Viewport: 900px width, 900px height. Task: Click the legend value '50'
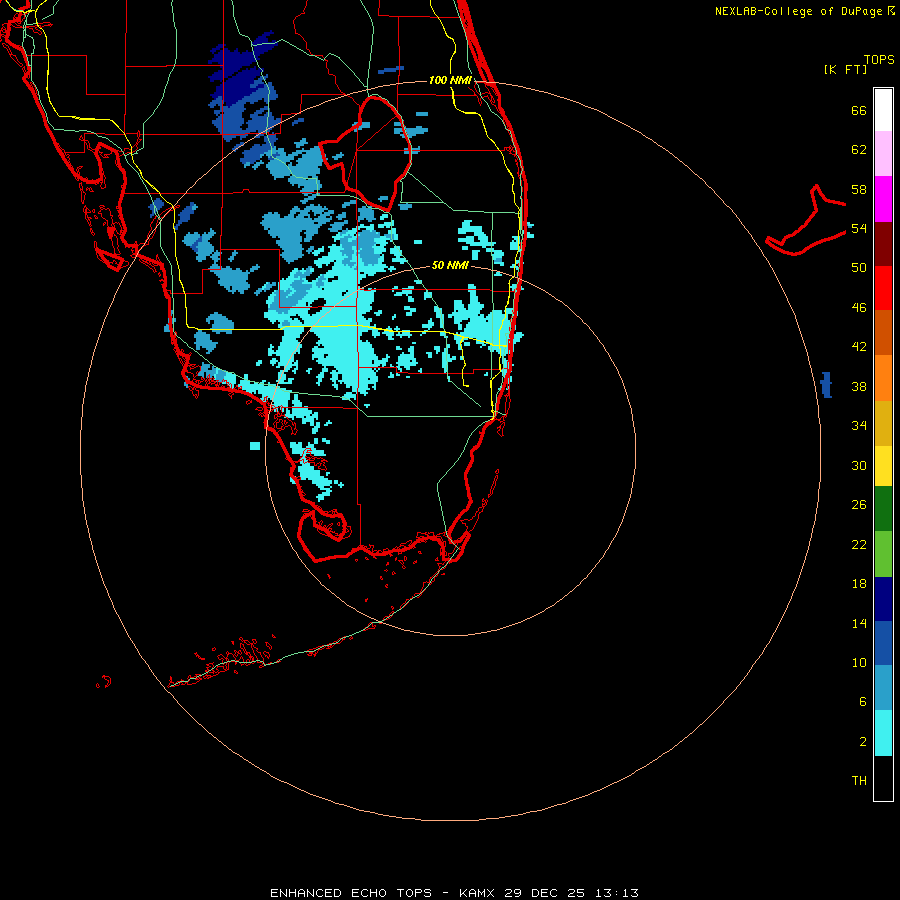pos(859,268)
